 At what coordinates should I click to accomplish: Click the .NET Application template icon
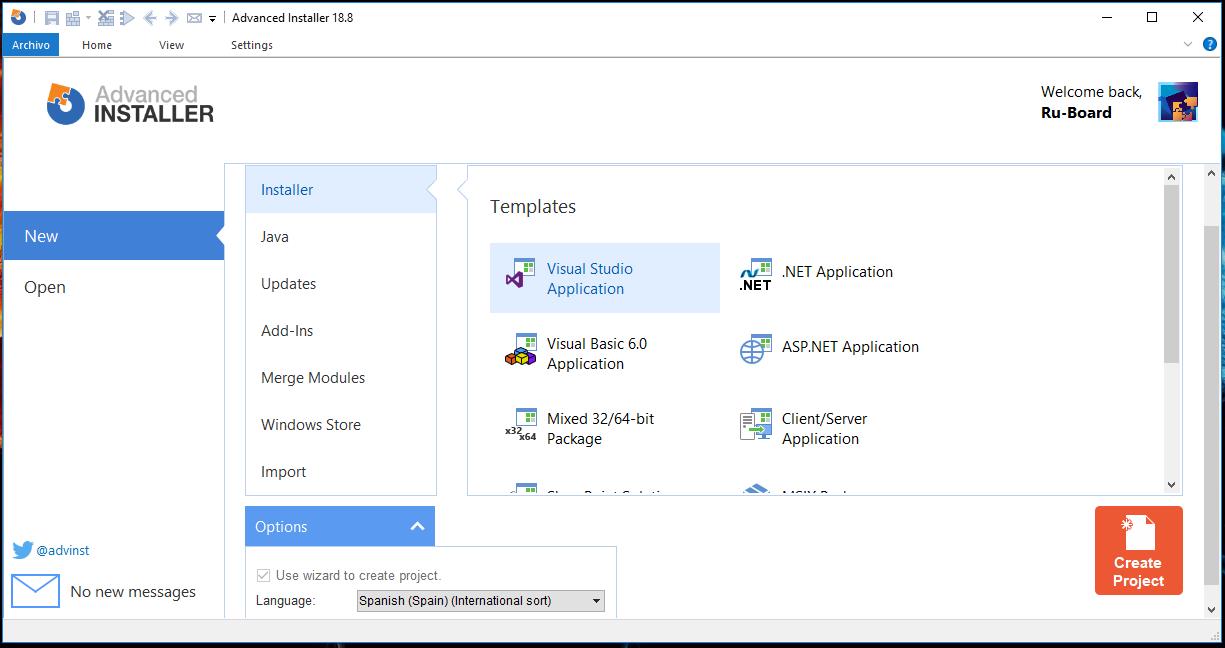click(x=755, y=274)
